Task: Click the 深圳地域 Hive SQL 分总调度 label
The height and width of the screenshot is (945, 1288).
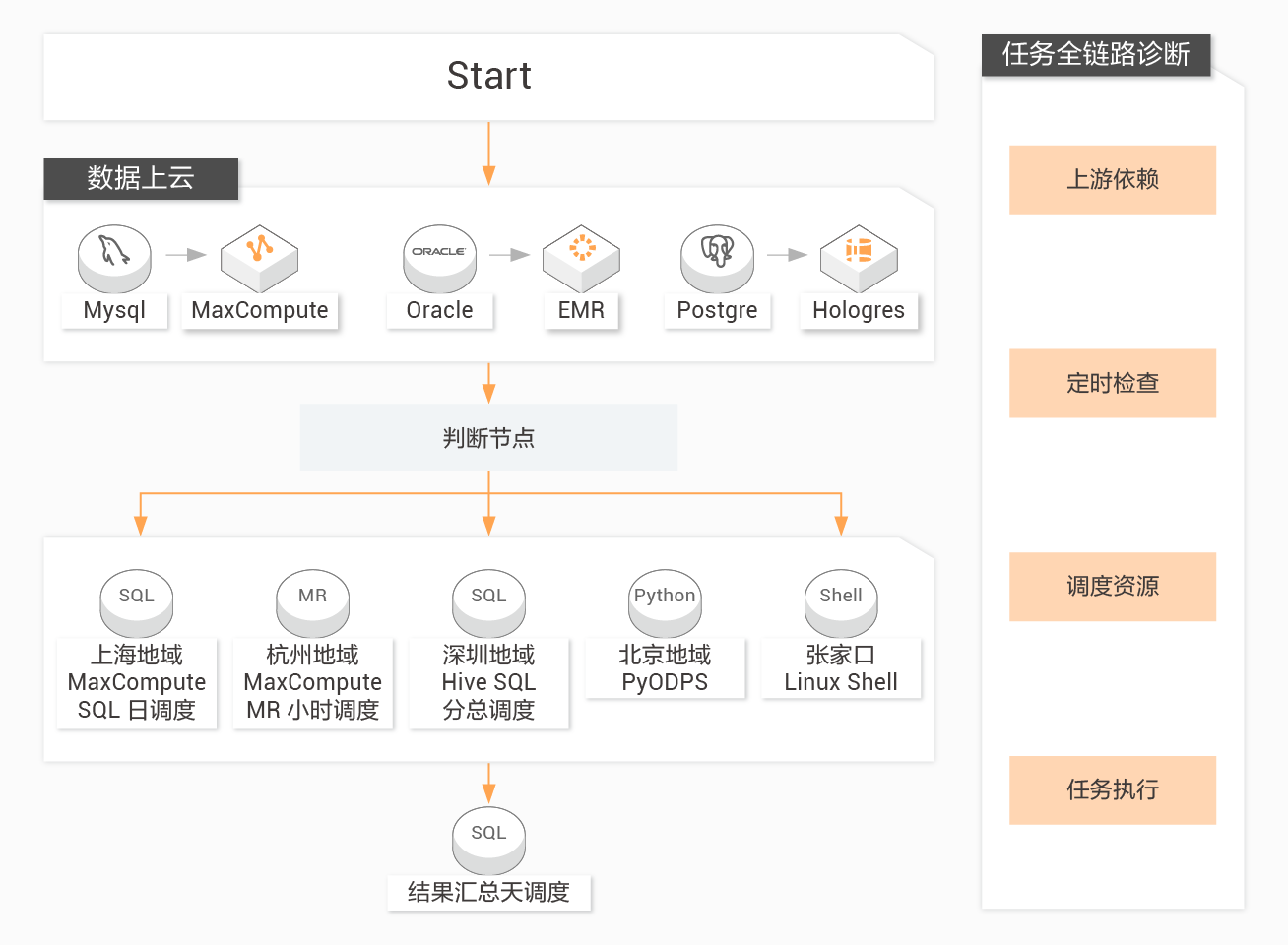Action: [x=488, y=682]
